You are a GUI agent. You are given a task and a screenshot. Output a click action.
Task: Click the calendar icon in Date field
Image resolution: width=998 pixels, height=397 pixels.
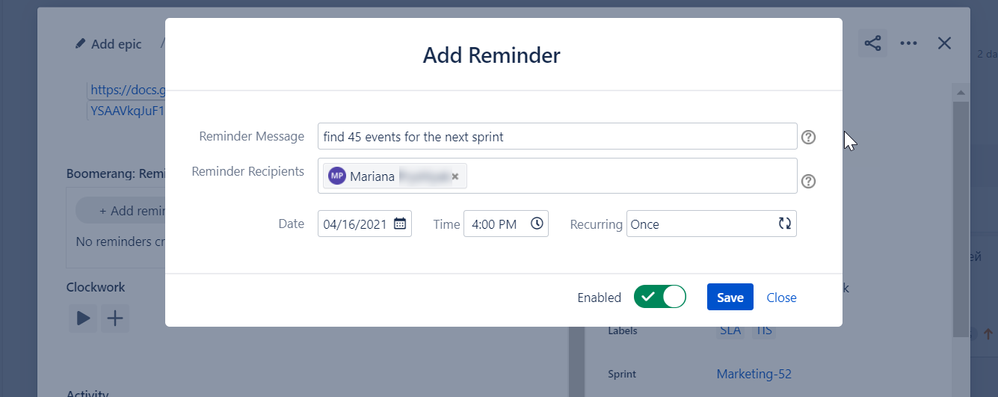pos(400,223)
